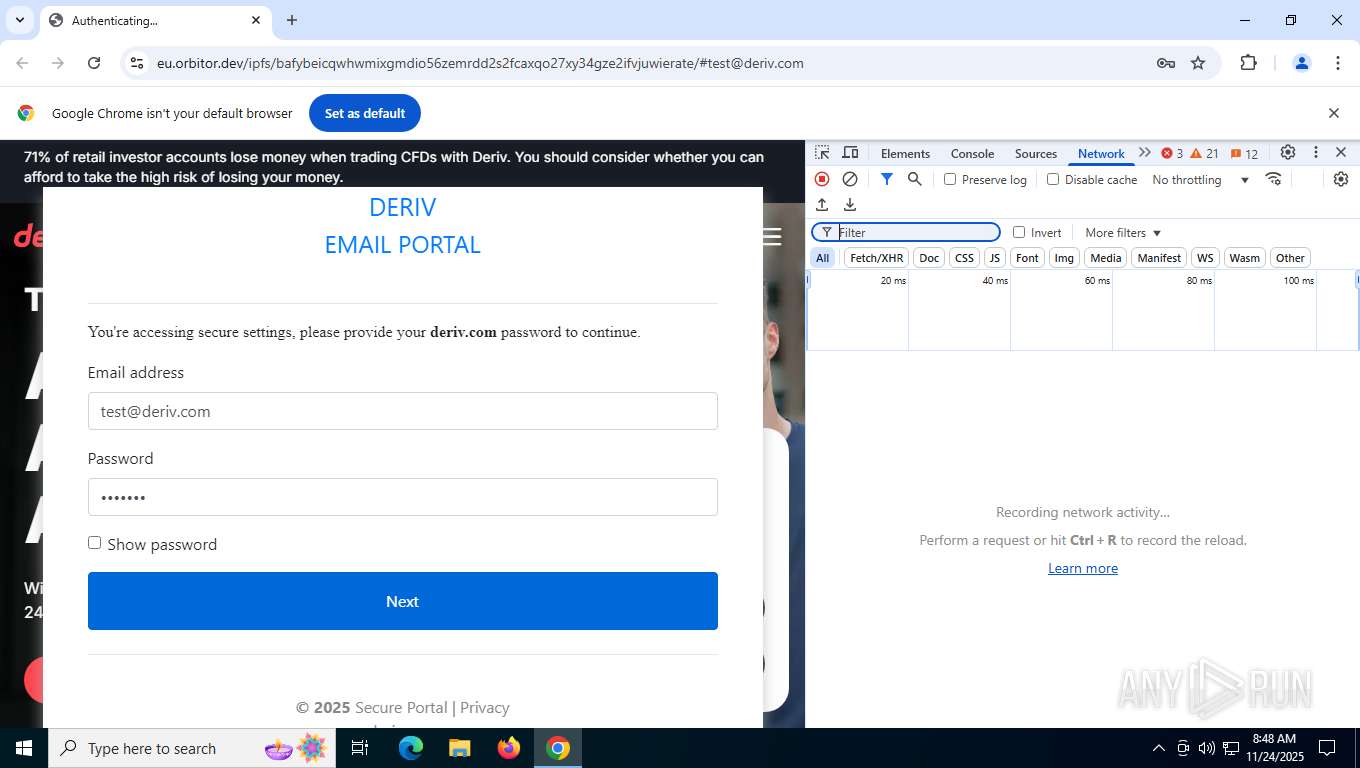View site information icon in address bar

137,63
